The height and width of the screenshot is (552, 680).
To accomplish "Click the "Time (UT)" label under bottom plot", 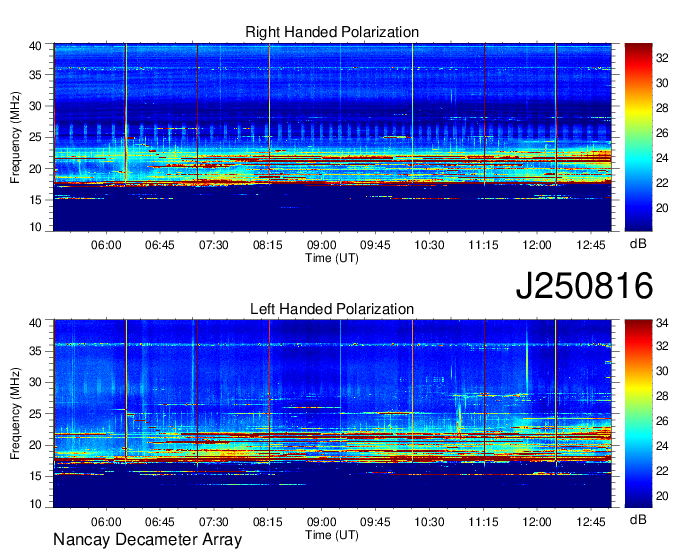I will [x=332, y=535].
